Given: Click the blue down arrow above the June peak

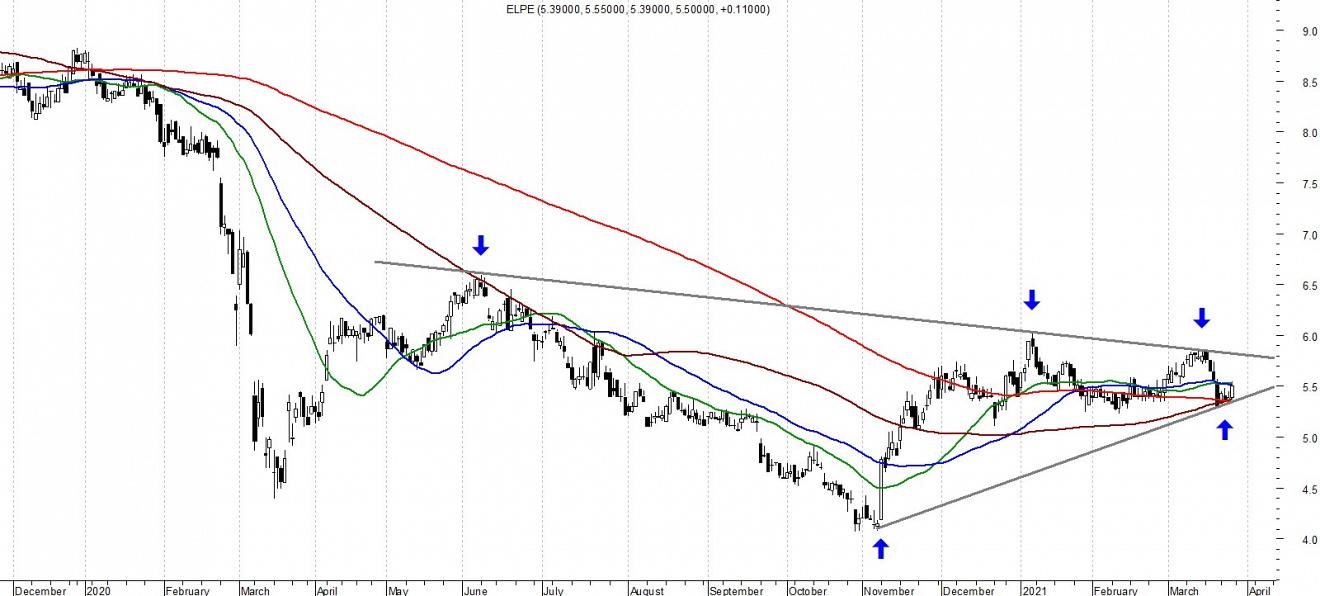Looking at the screenshot, I should pyautogui.click(x=481, y=245).
